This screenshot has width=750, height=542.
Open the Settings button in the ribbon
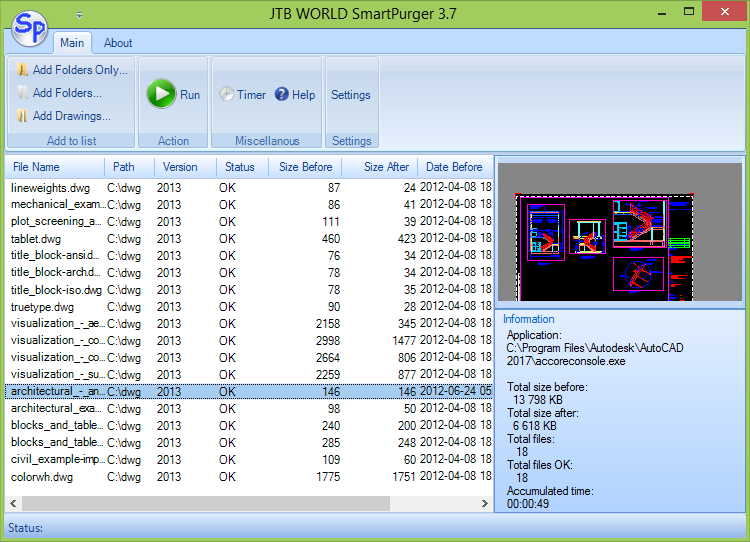tap(351, 95)
